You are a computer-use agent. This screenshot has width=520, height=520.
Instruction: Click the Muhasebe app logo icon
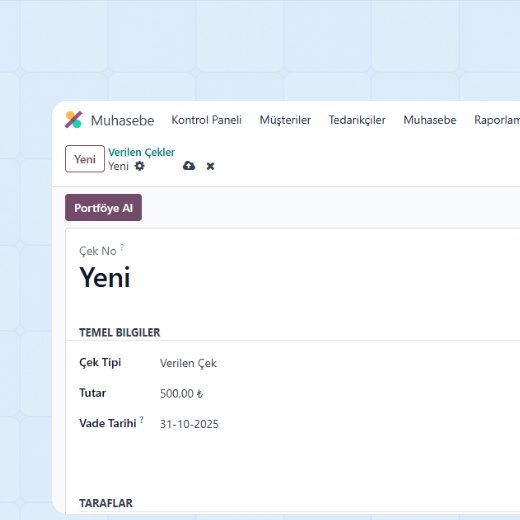coord(73,119)
